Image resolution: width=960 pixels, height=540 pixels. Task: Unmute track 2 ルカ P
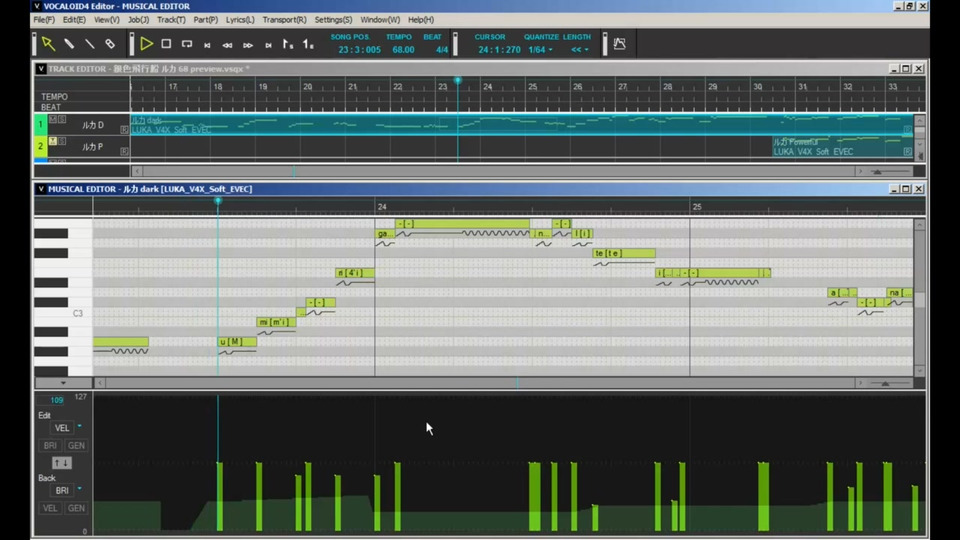(53, 141)
